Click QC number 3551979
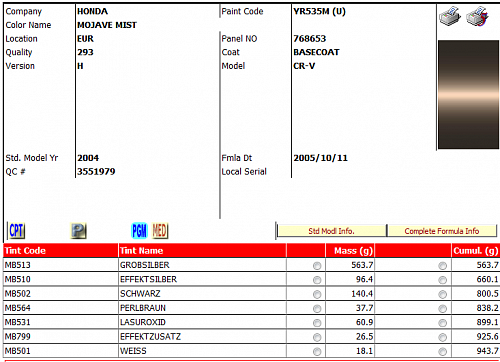This screenshot has height=362, width=500. coord(96,172)
